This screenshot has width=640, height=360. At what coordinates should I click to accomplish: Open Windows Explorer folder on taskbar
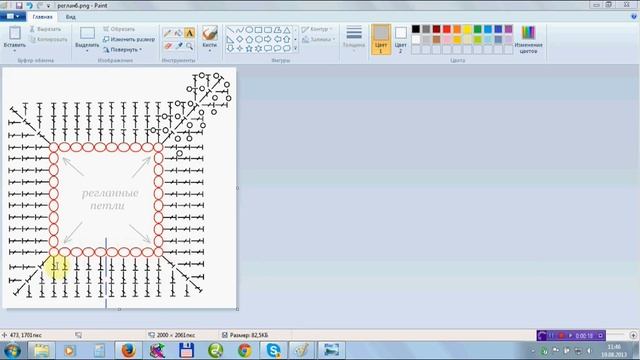pos(41,351)
